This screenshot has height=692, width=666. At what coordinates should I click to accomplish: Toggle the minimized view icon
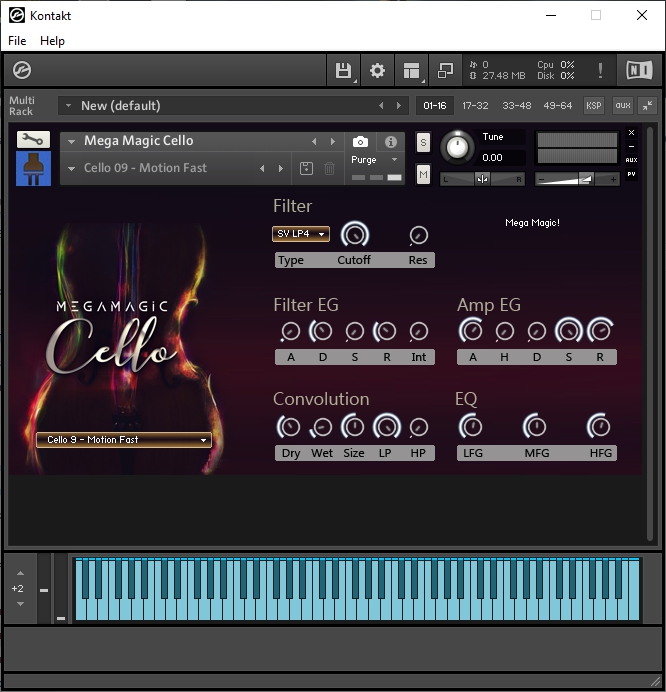pos(445,70)
